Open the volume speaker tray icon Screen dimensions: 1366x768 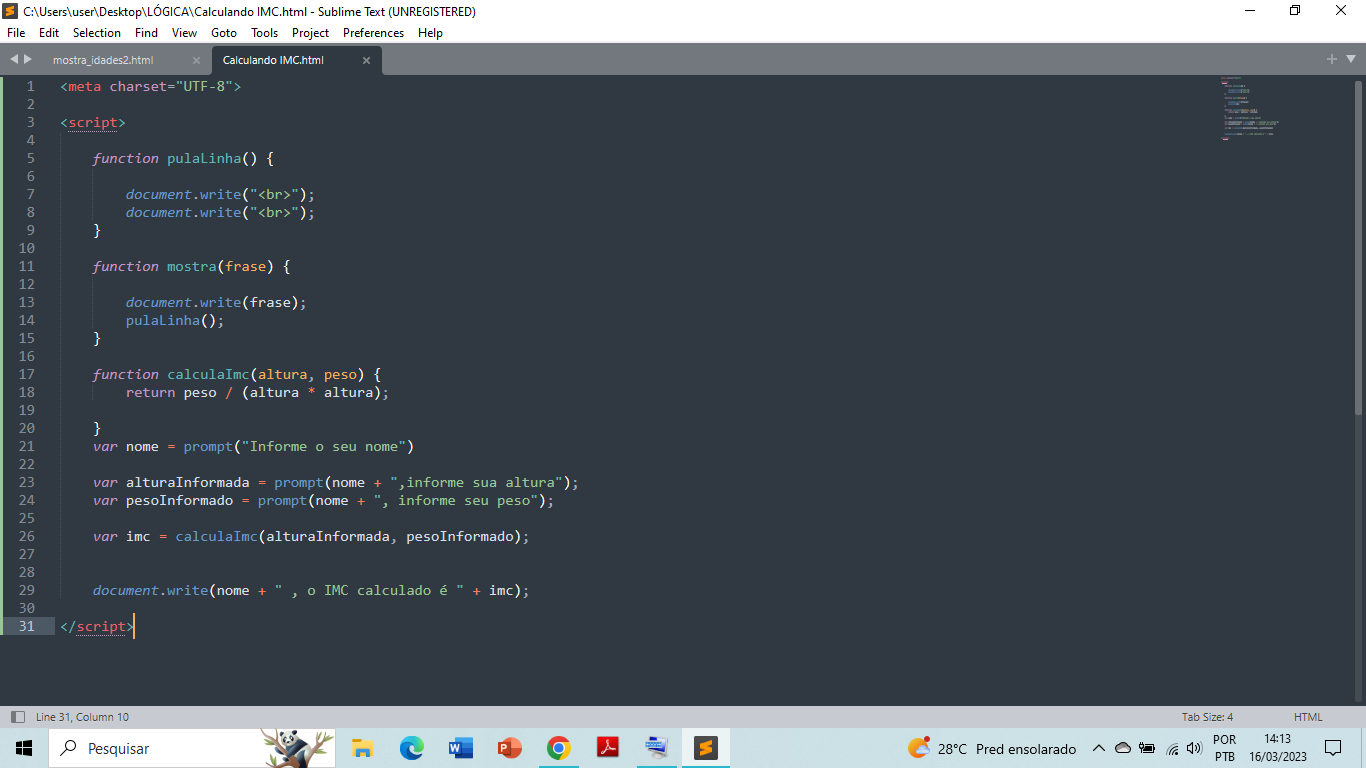[x=1193, y=748]
